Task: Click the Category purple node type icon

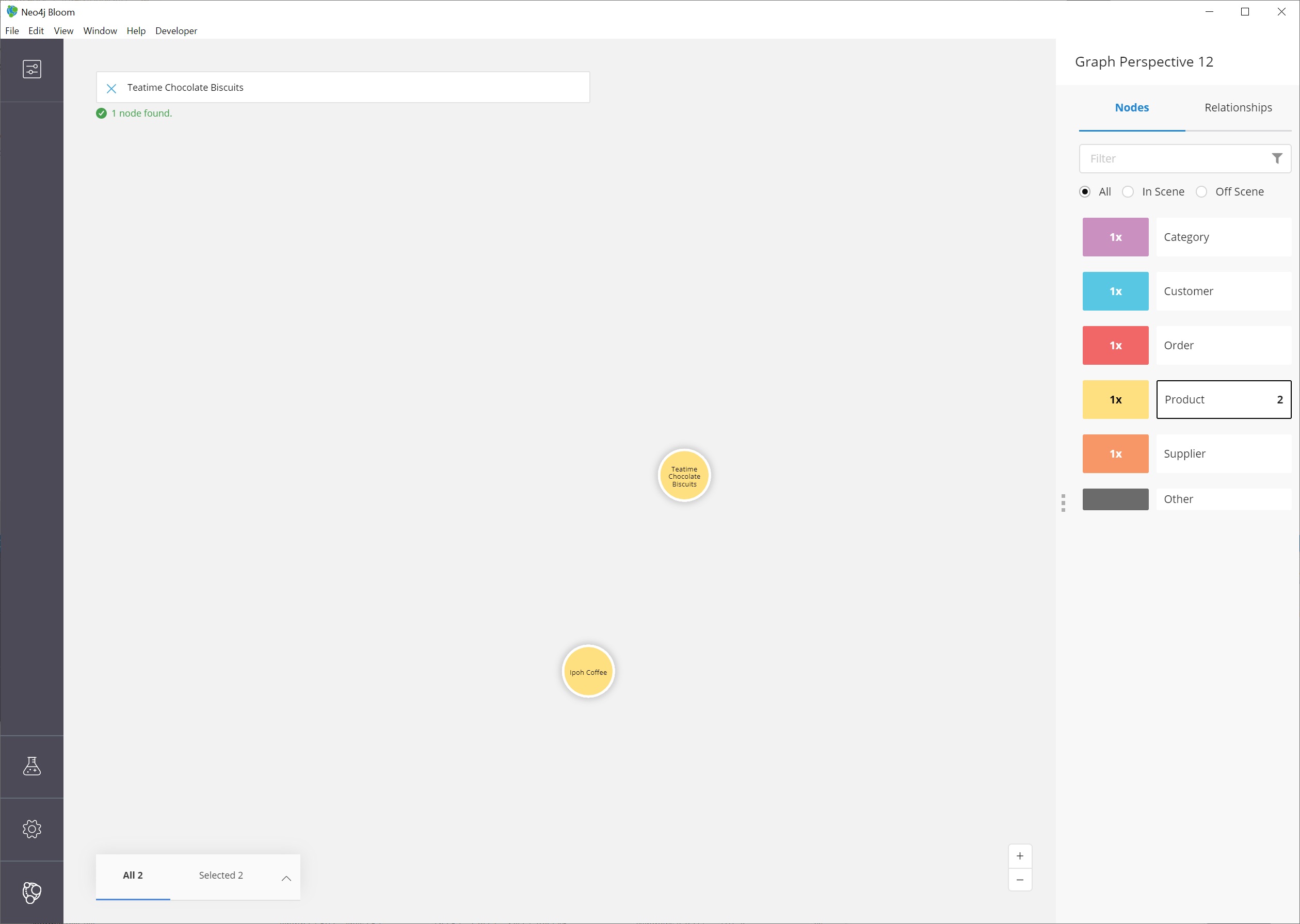Action: point(1115,237)
